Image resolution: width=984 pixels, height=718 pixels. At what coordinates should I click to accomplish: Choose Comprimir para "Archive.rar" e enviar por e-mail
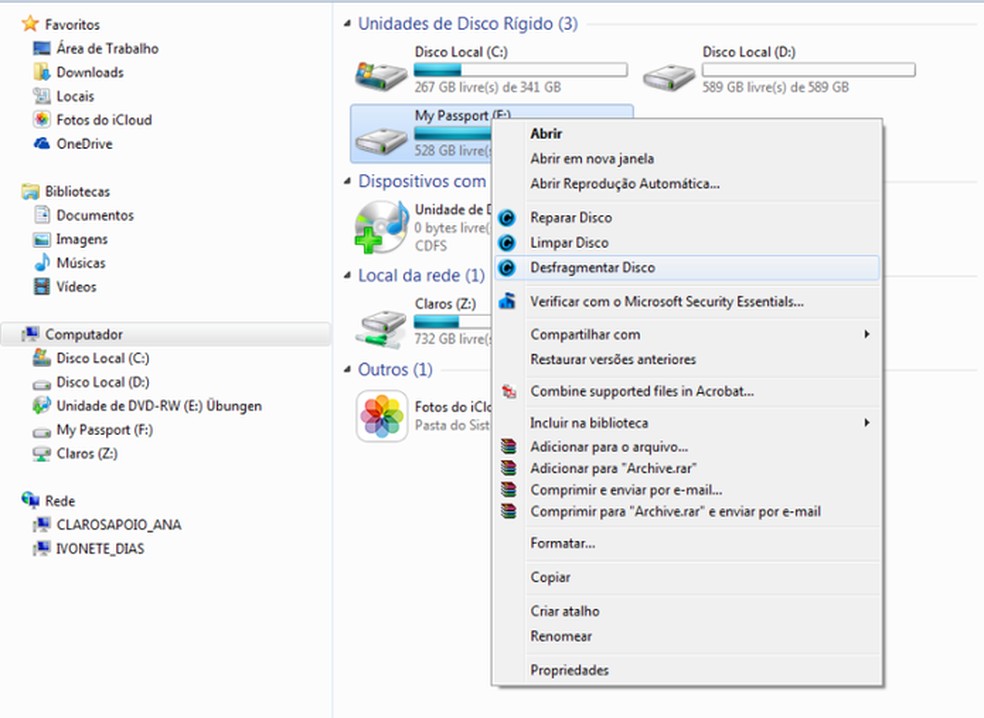tap(687, 512)
